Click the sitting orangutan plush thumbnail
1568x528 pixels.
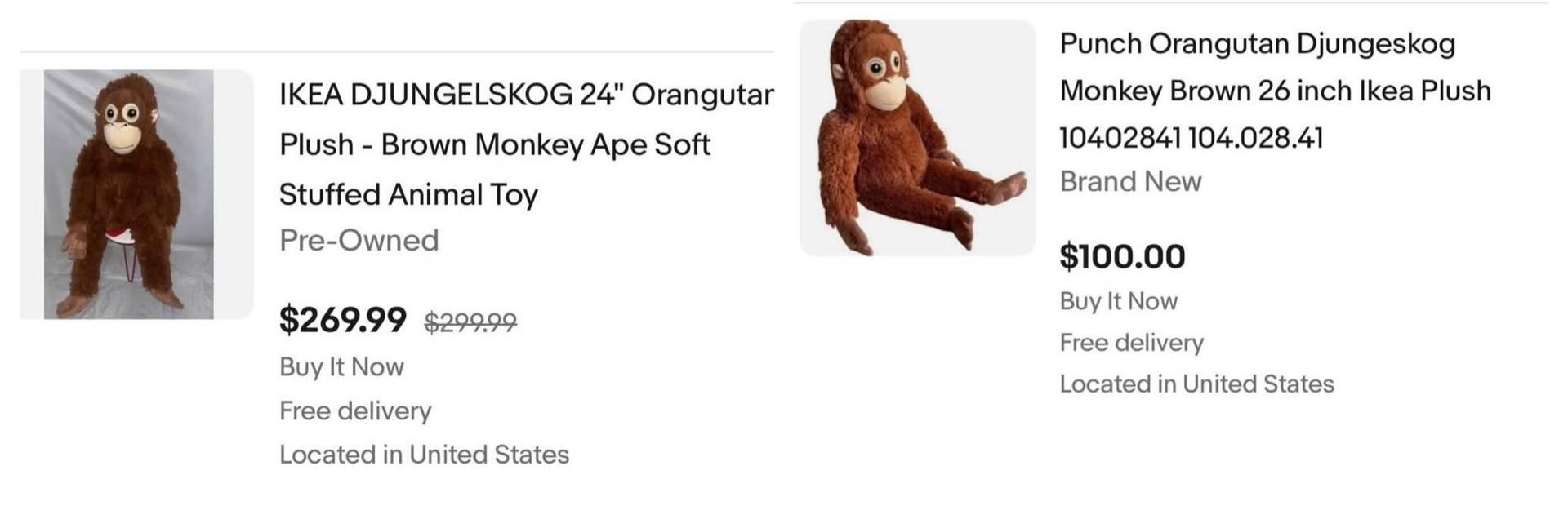click(917, 138)
